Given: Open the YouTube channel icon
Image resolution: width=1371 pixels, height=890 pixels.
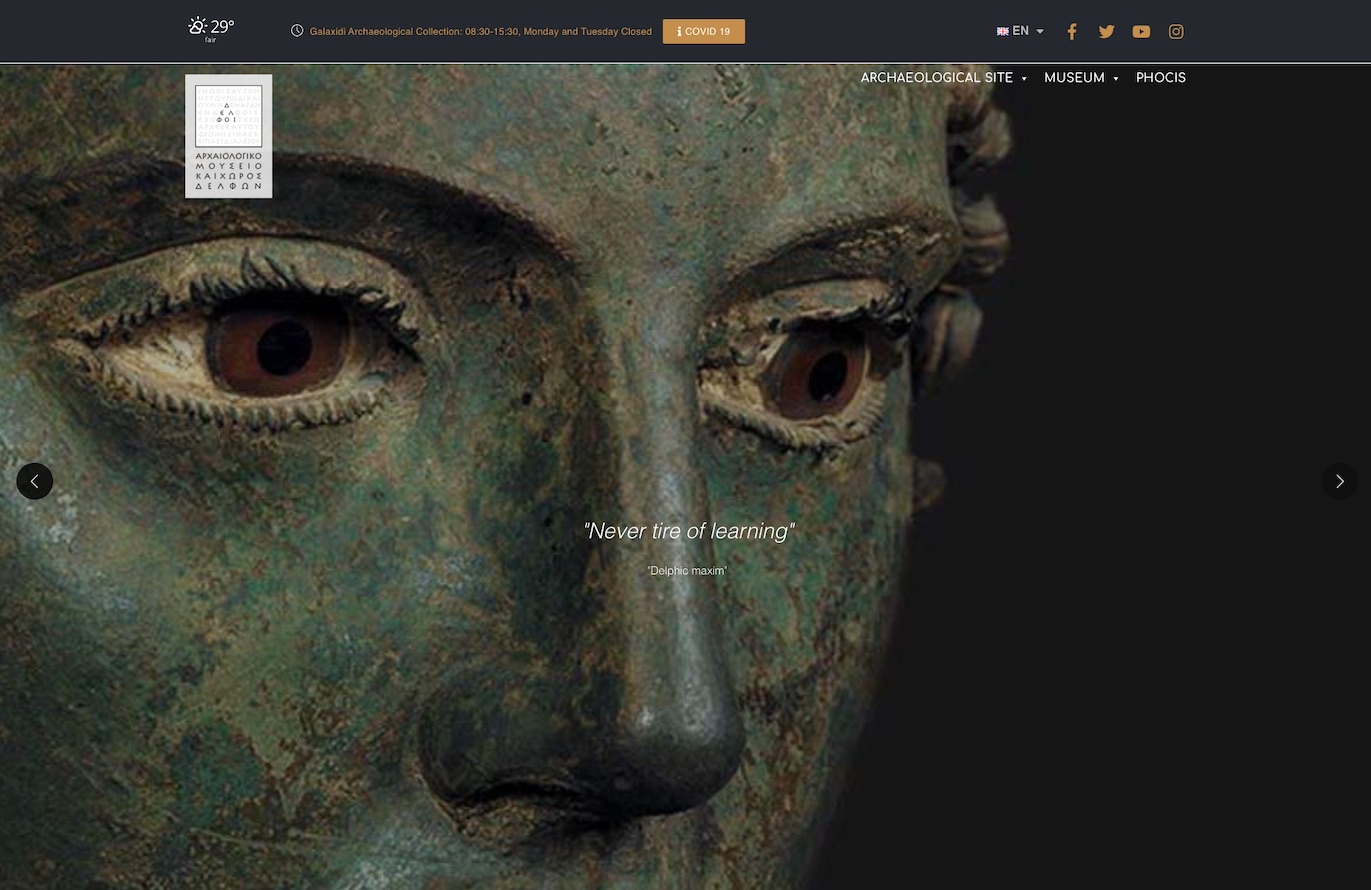Looking at the screenshot, I should pos(1141,32).
